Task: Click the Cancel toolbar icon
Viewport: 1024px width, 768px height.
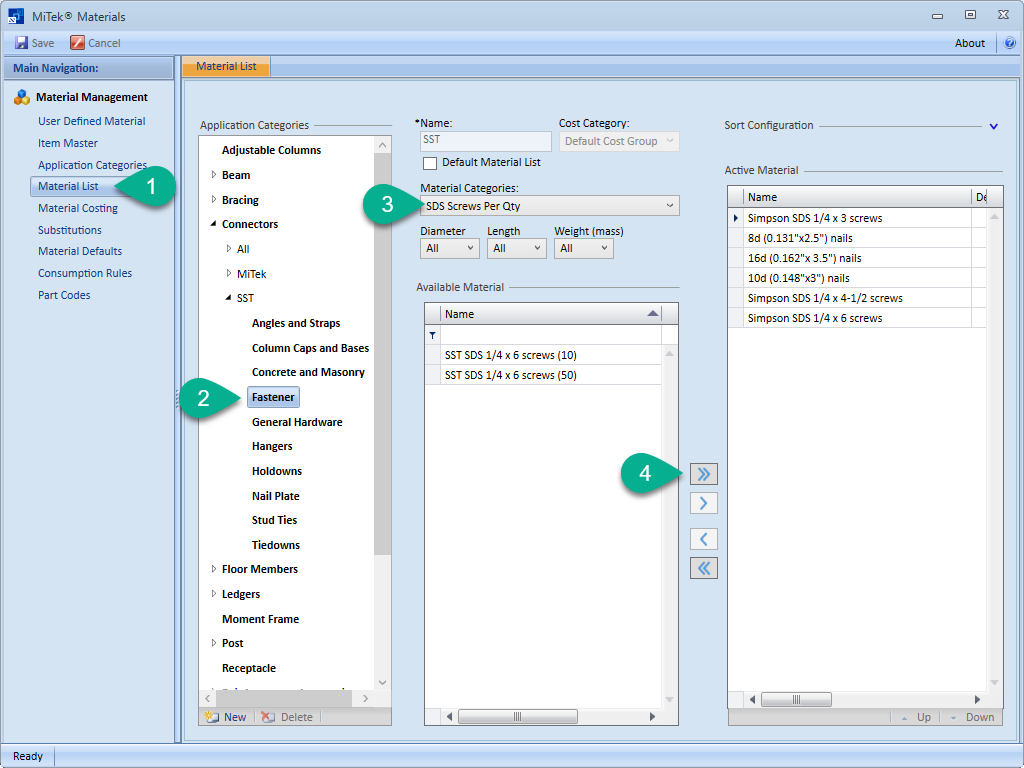Action: [78, 43]
